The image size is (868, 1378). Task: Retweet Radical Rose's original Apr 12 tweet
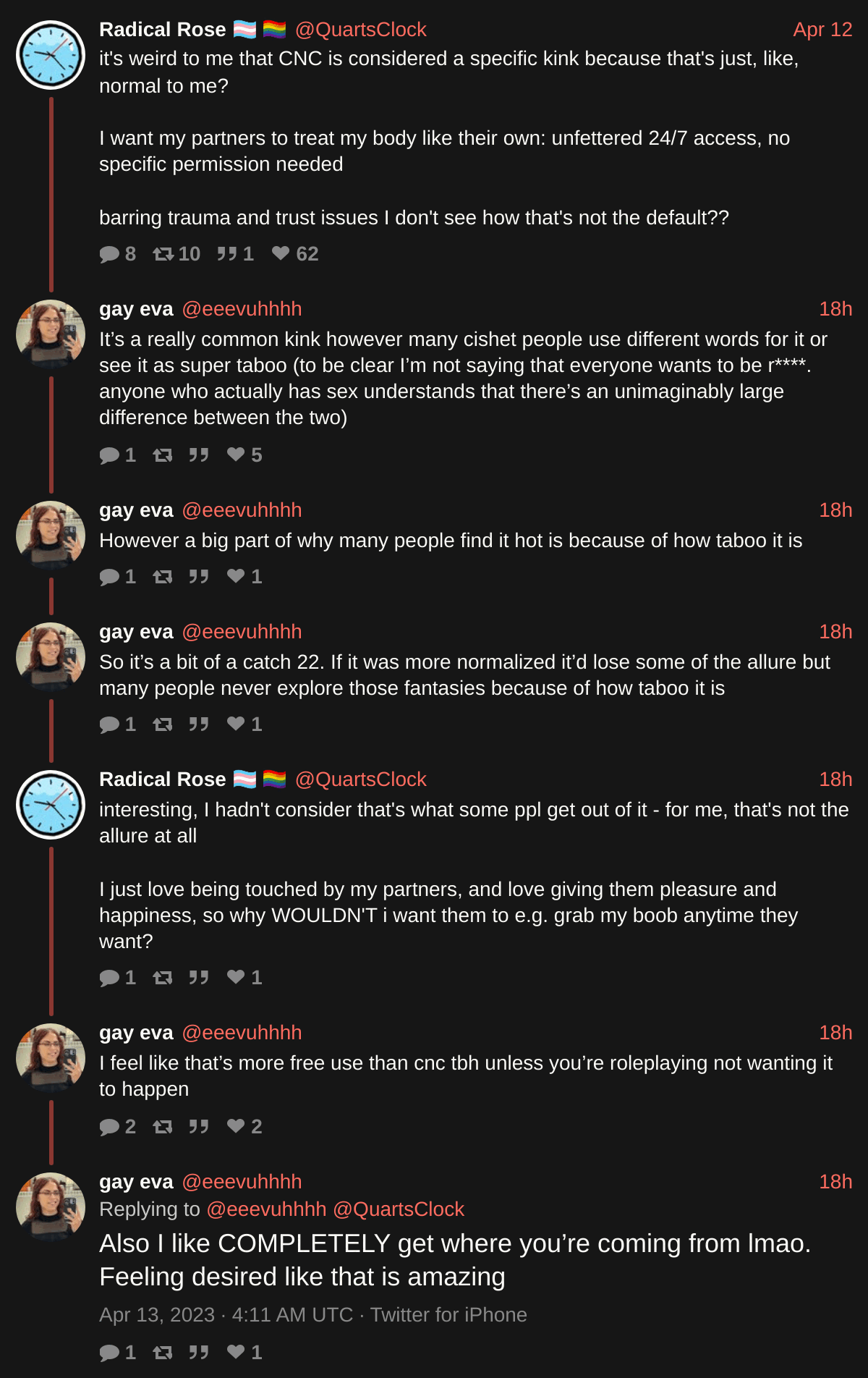[163, 254]
